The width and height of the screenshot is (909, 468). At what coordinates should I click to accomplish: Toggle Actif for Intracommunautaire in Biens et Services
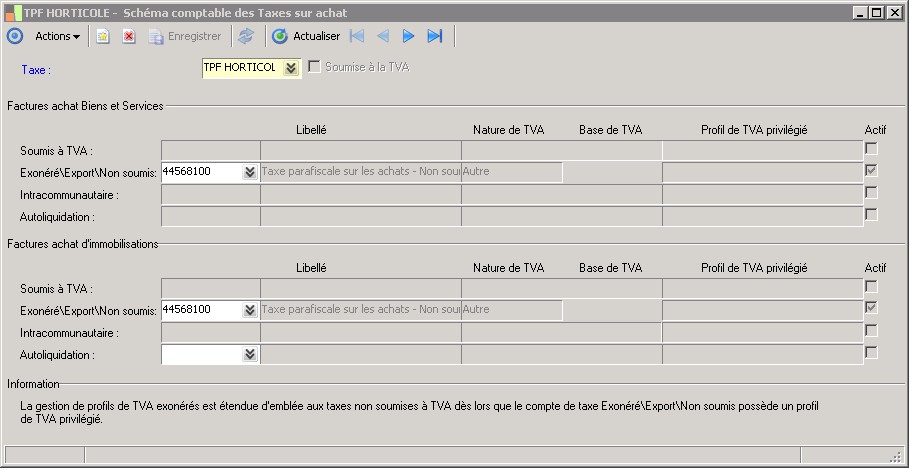[x=871, y=192]
